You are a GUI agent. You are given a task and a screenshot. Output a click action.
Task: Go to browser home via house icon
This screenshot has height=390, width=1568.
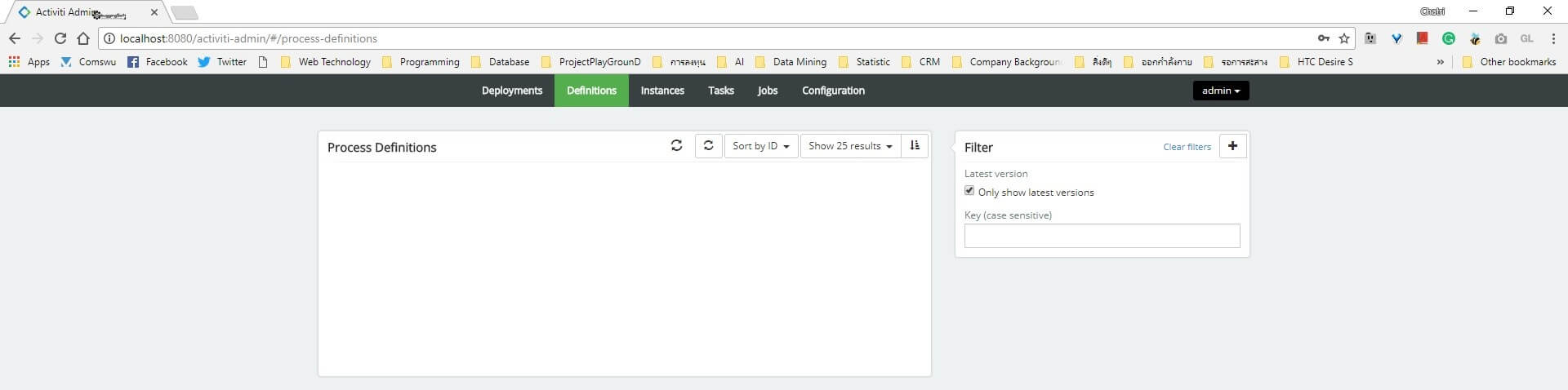tap(82, 38)
